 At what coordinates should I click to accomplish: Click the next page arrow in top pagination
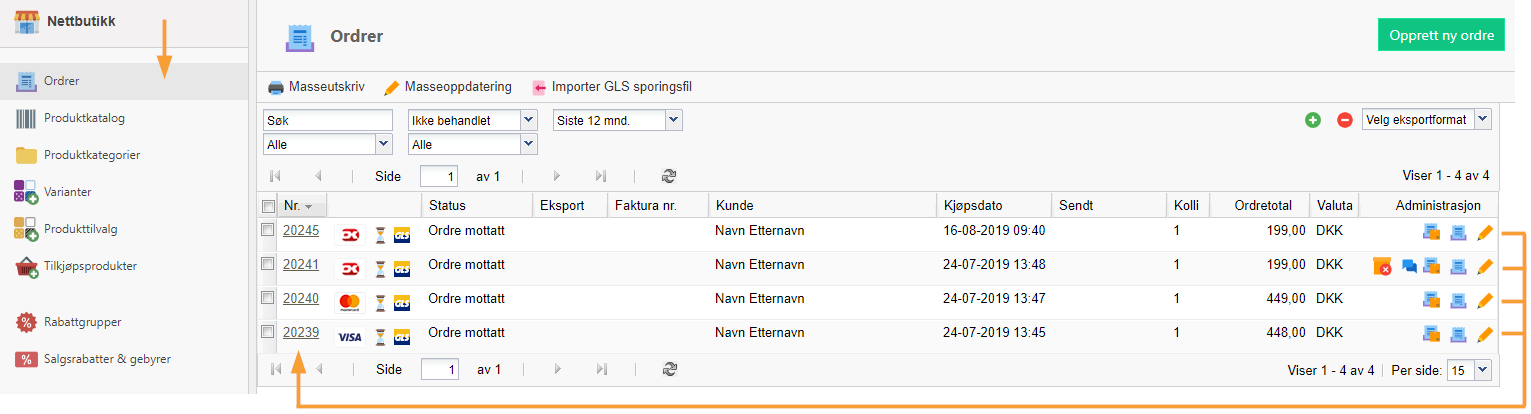(x=556, y=176)
